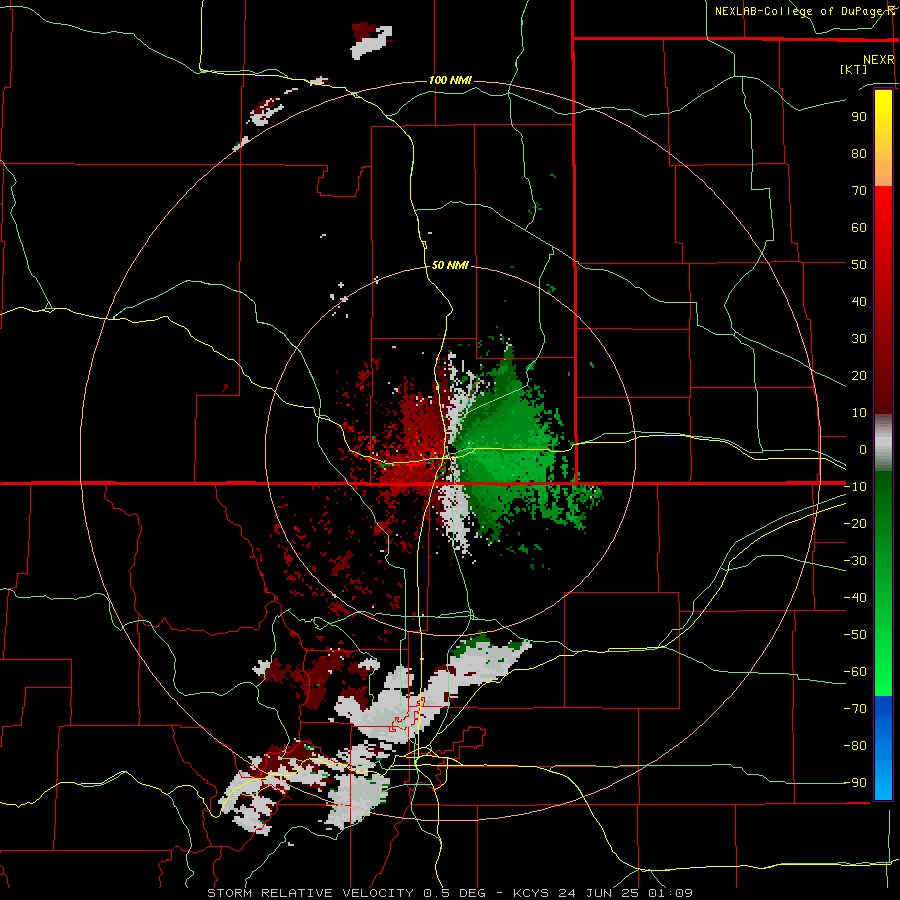The height and width of the screenshot is (900, 900).
Task: Select the positive 90 knot scale label
Action: (x=859, y=117)
